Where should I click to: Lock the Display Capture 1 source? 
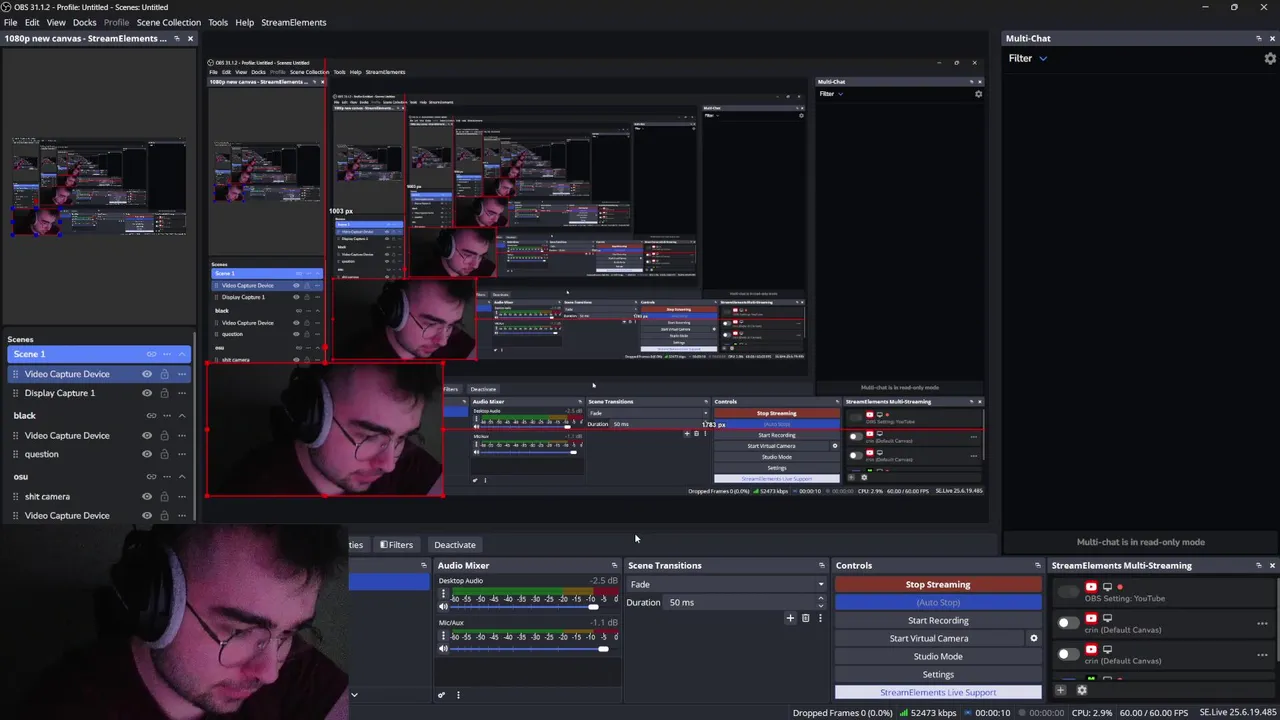164,393
